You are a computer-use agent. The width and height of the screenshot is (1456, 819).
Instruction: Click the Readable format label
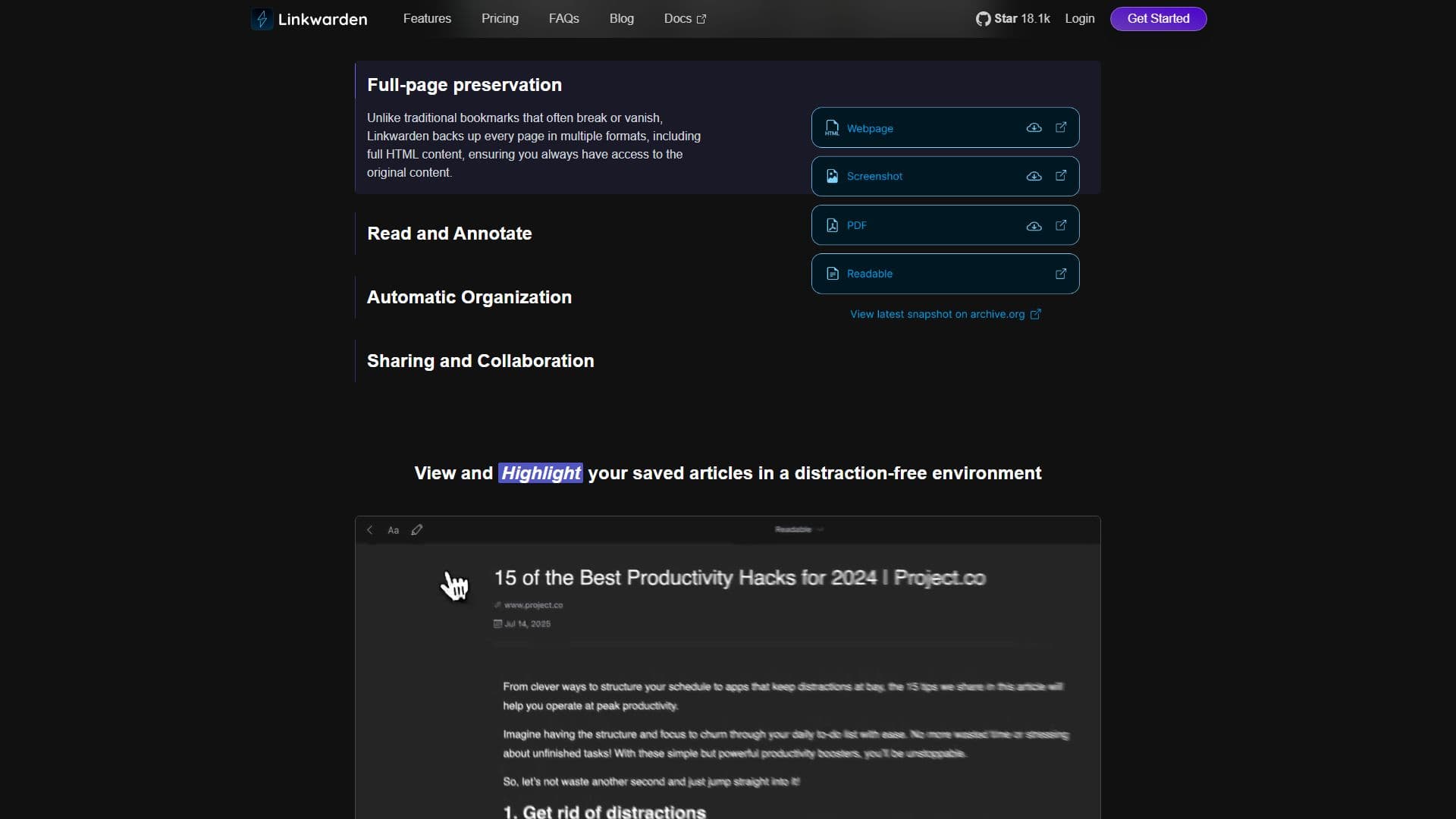[x=869, y=274]
